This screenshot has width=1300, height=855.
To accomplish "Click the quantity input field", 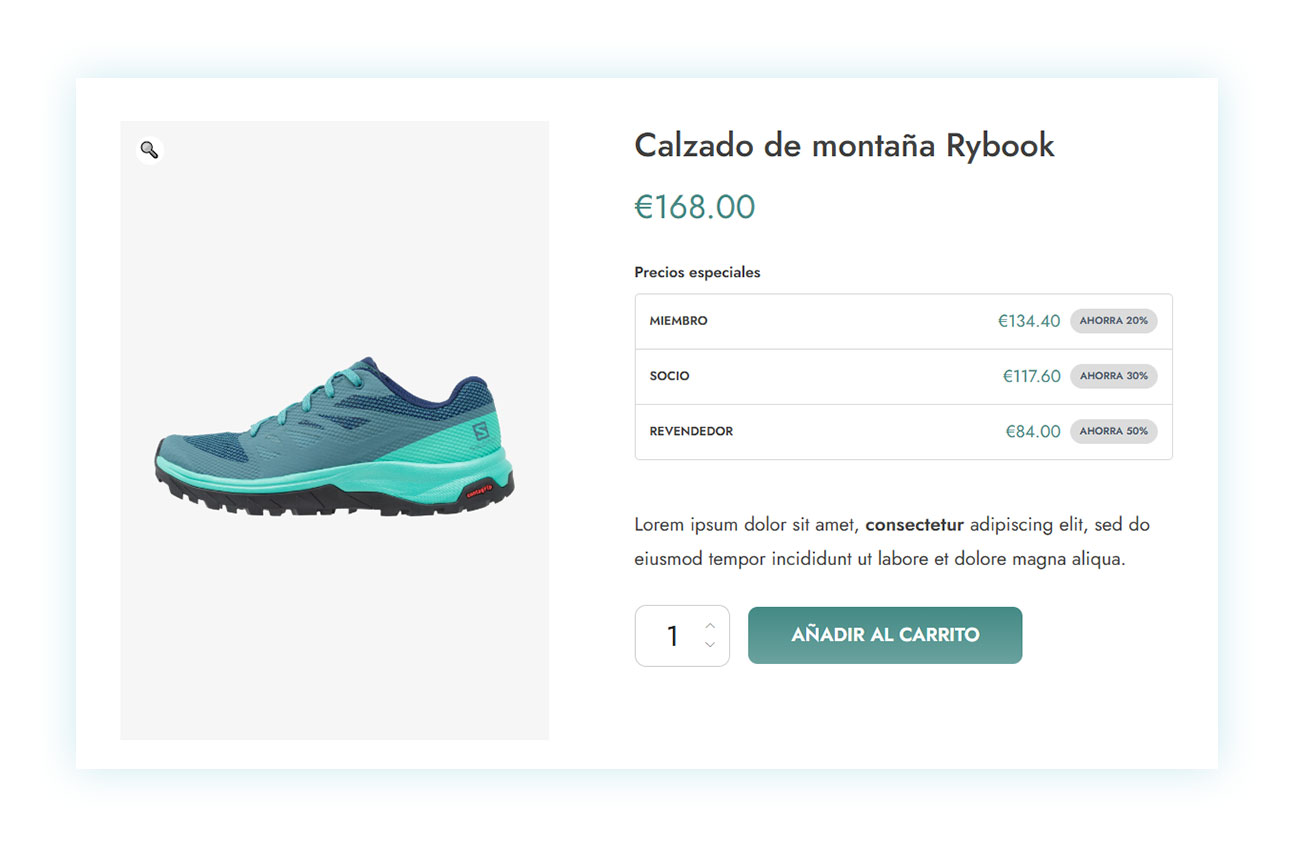I will tap(672, 636).
